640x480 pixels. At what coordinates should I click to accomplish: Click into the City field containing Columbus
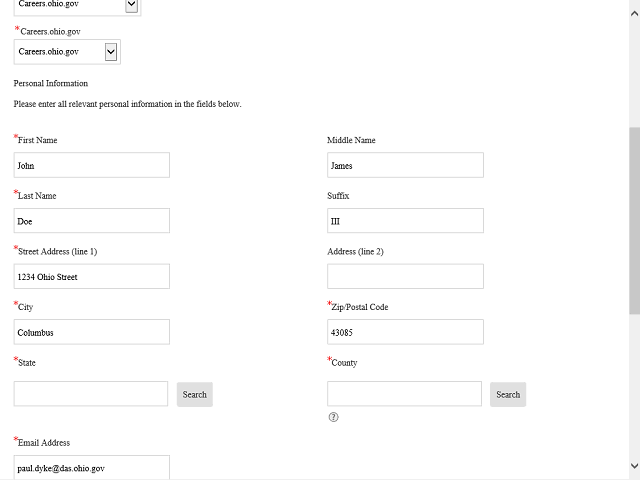tap(92, 332)
